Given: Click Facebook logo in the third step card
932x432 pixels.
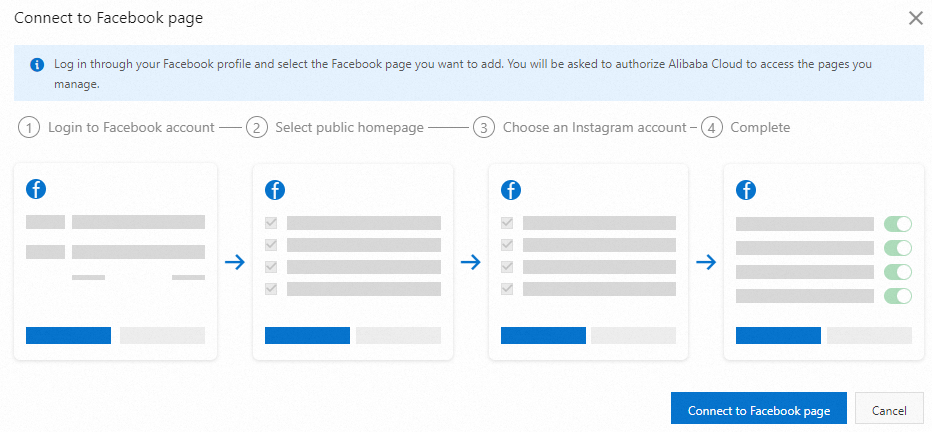Looking at the screenshot, I should tap(511, 189).
